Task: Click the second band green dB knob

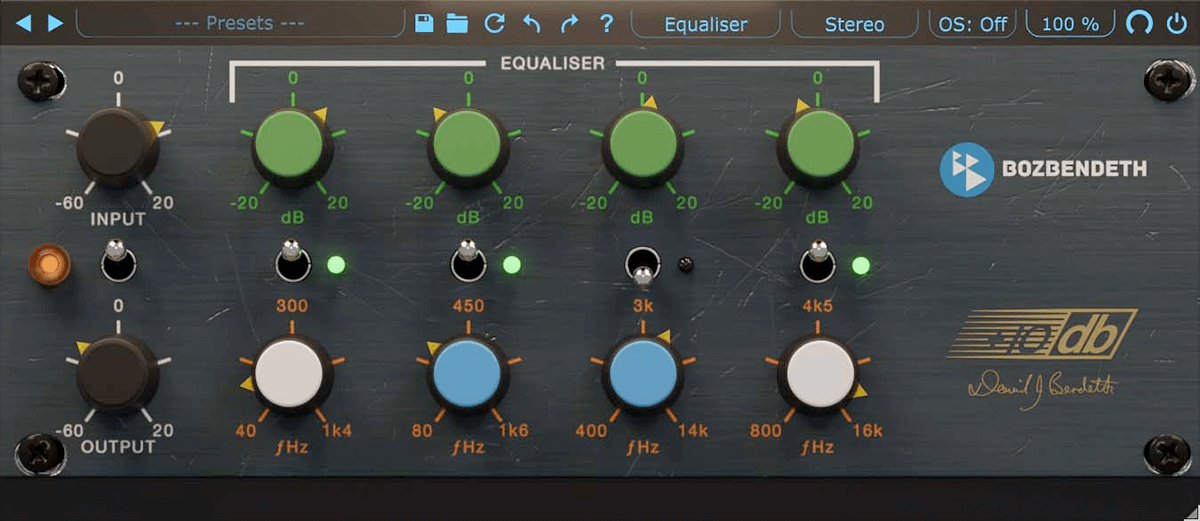Action: pyautogui.click(x=468, y=147)
